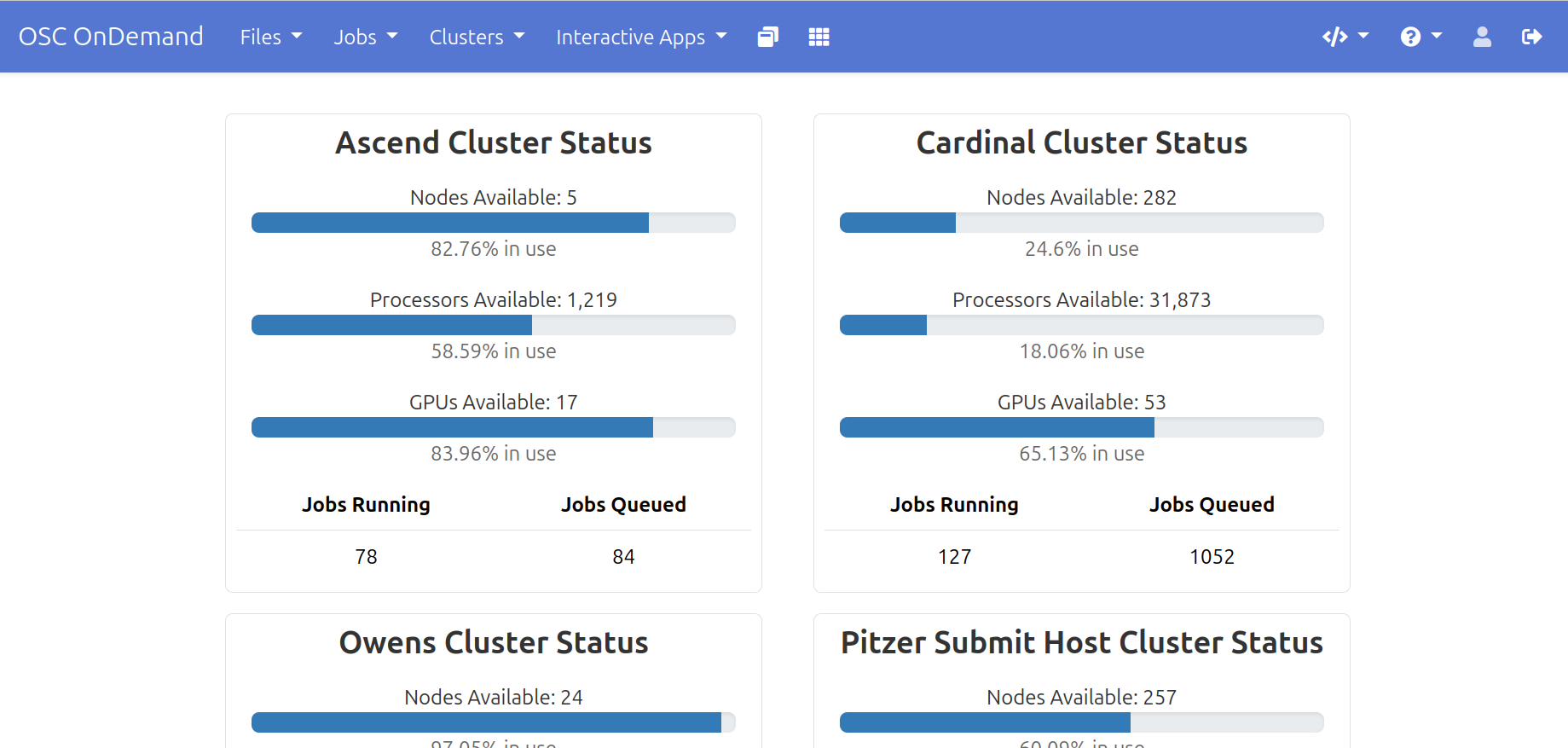Select Jobs Queued header in Cardinal table
Viewport: 1568px width, 748px height.
(1211, 504)
